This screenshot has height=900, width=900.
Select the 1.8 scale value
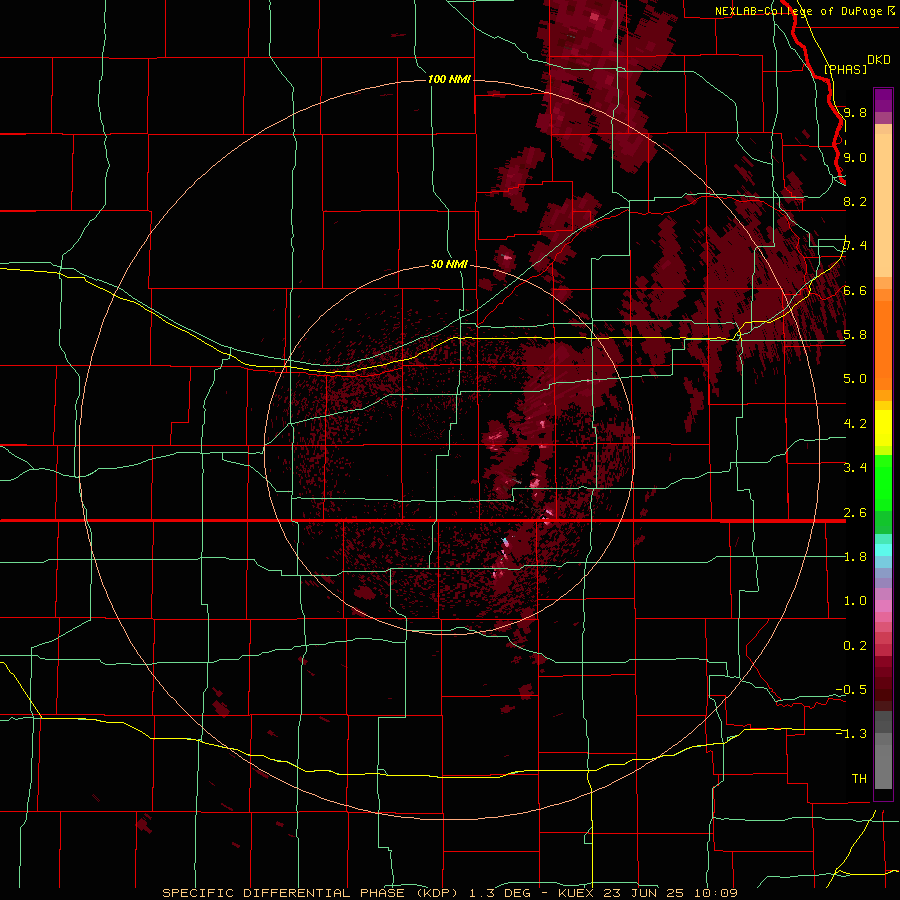pos(855,557)
